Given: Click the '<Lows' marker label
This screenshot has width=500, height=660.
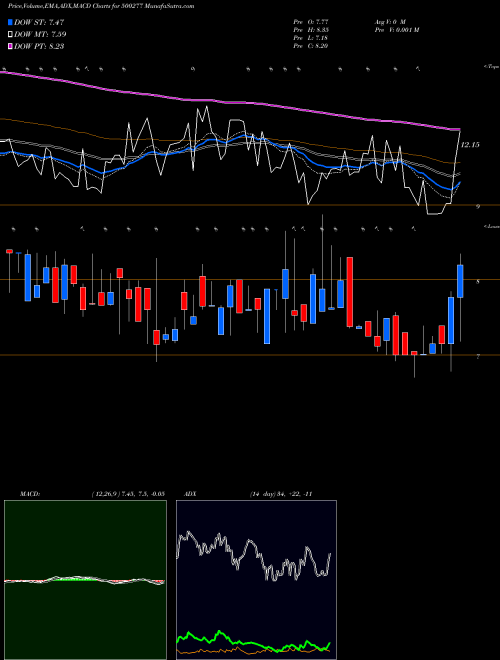Looking at the screenshot, I should point(491,226).
